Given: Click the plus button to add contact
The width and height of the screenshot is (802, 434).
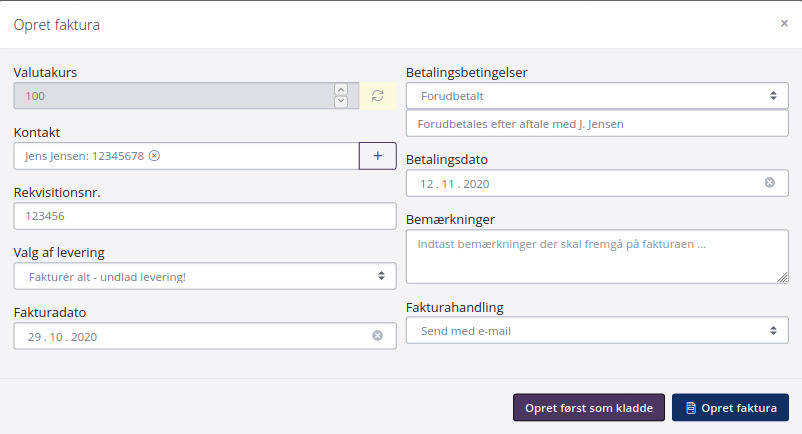Looking at the screenshot, I should pyautogui.click(x=377, y=156).
